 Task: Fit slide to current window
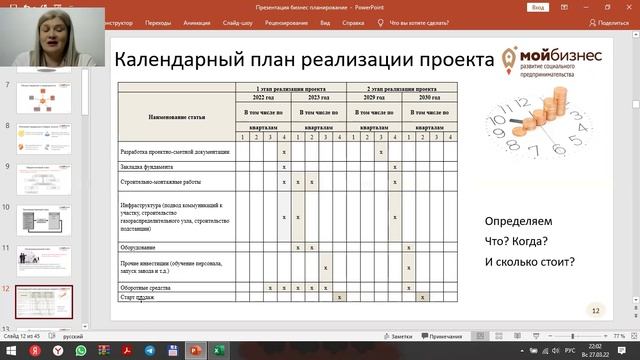[634, 336]
